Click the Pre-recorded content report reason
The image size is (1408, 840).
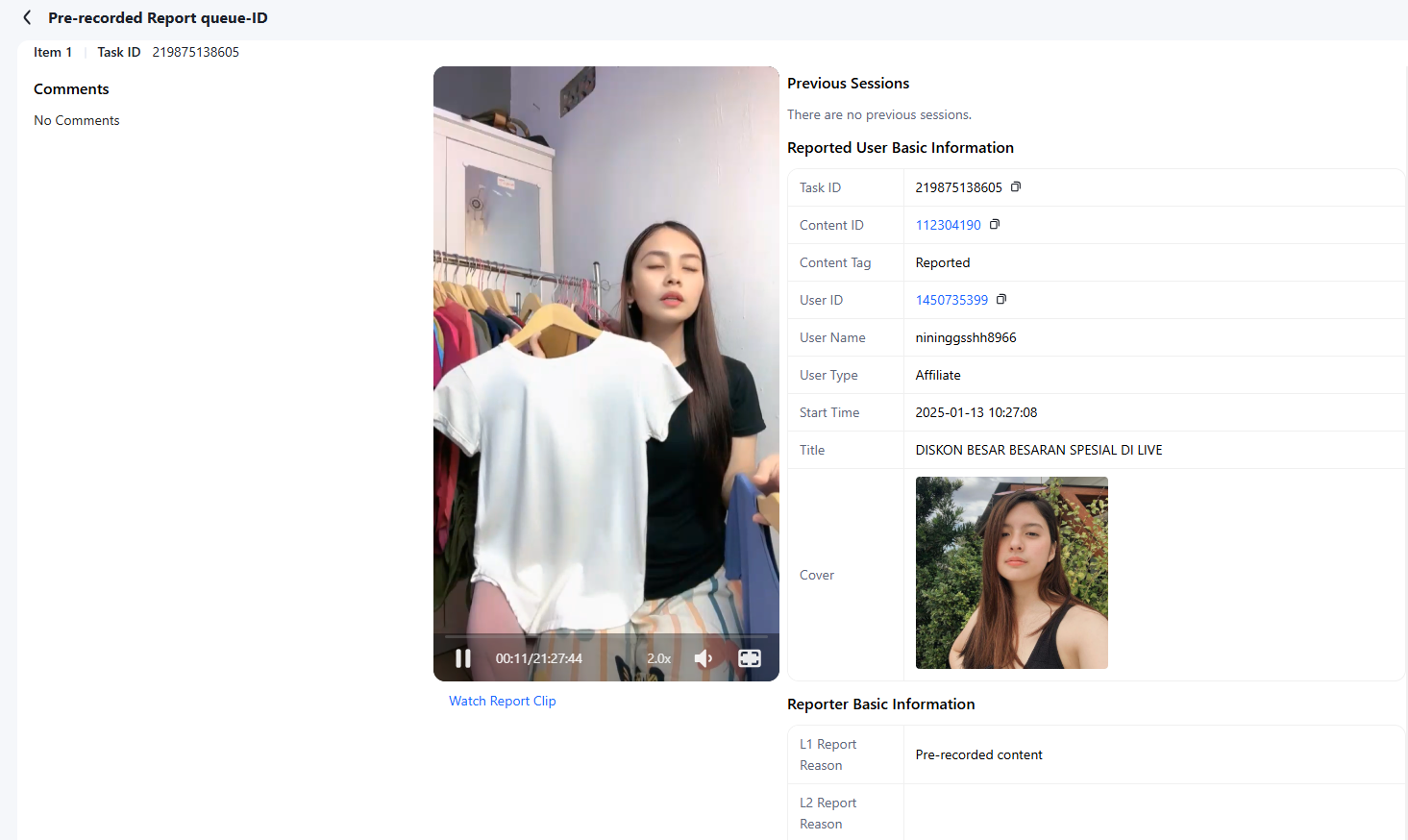[978, 754]
